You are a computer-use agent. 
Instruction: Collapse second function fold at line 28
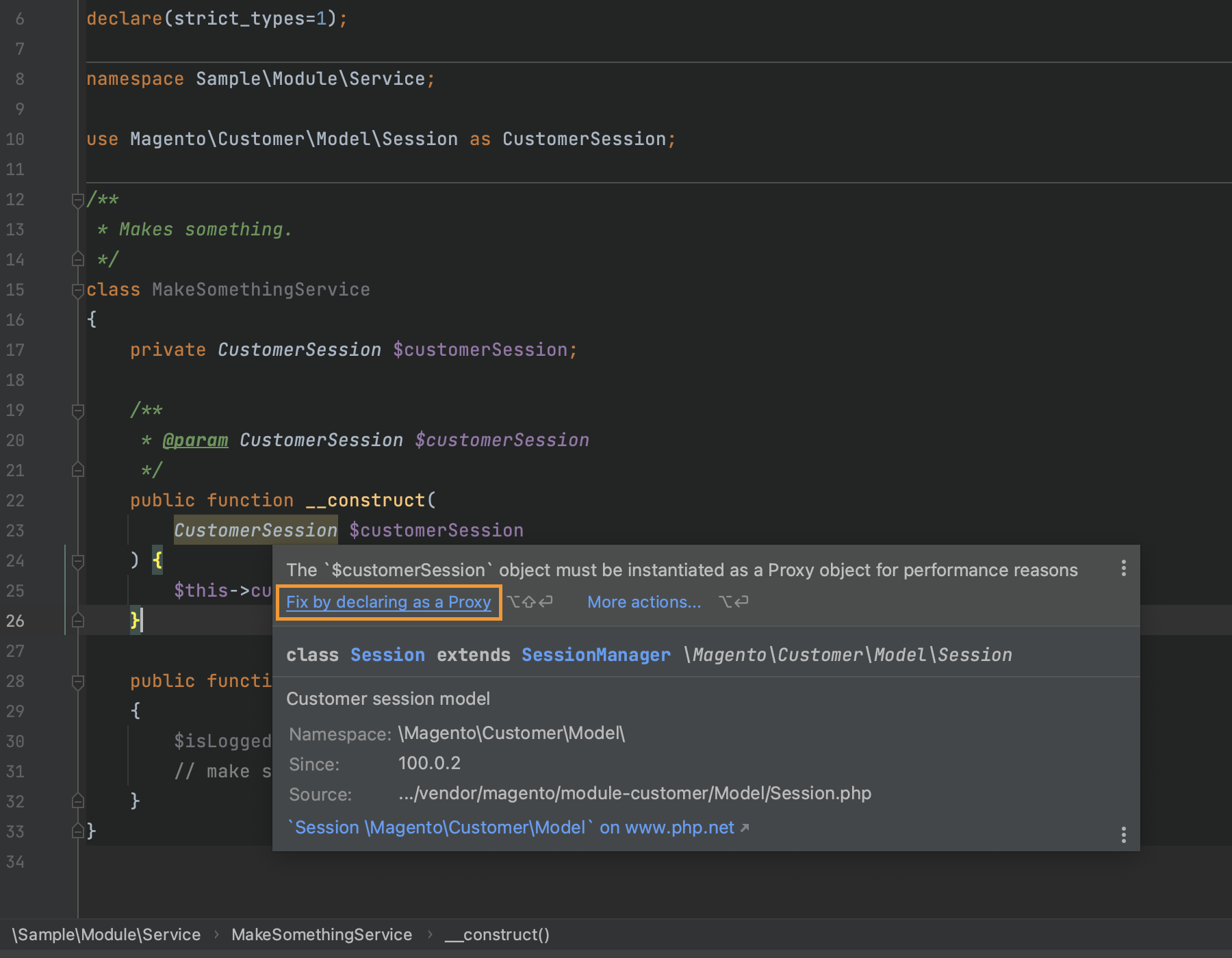tap(78, 682)
